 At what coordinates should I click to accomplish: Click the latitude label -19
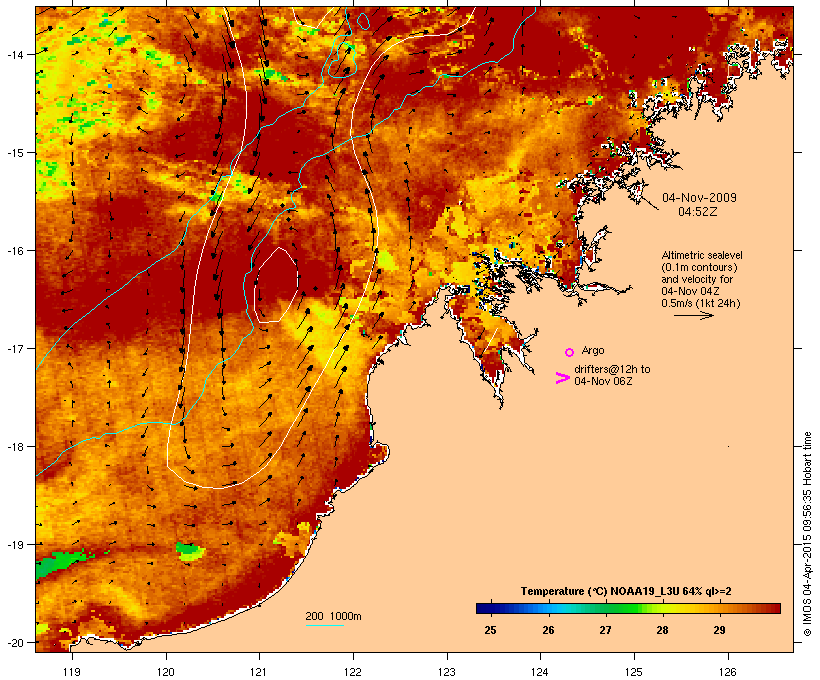[14, 544]
